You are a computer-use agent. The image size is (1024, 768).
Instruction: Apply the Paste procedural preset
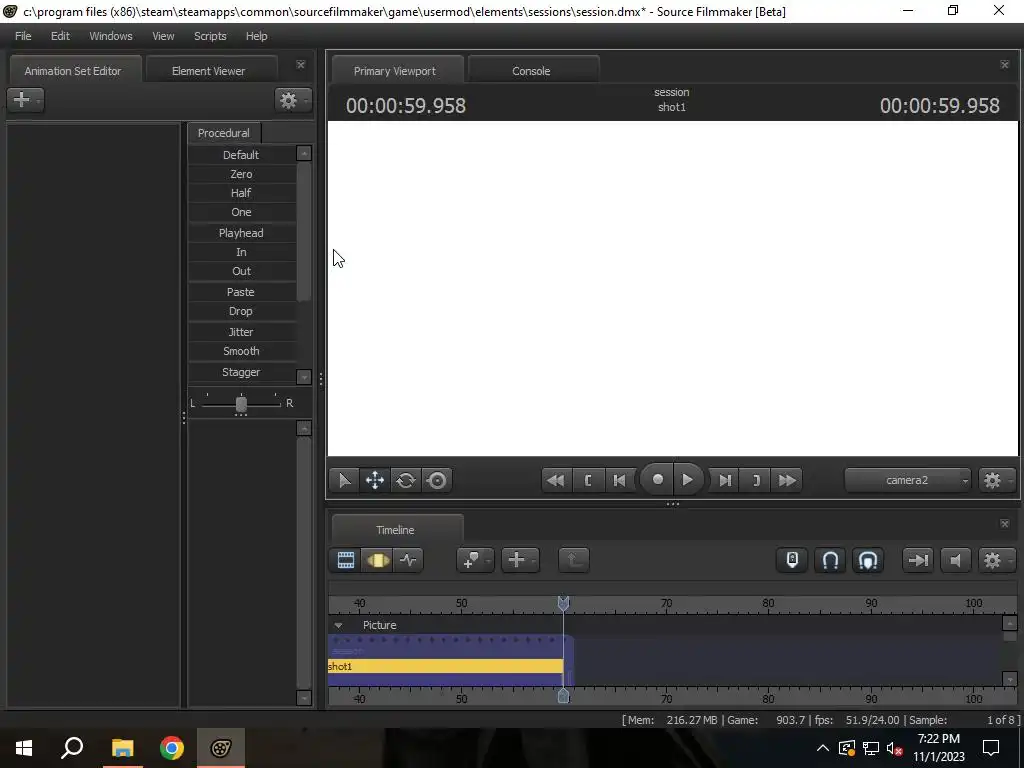point(241,292)
